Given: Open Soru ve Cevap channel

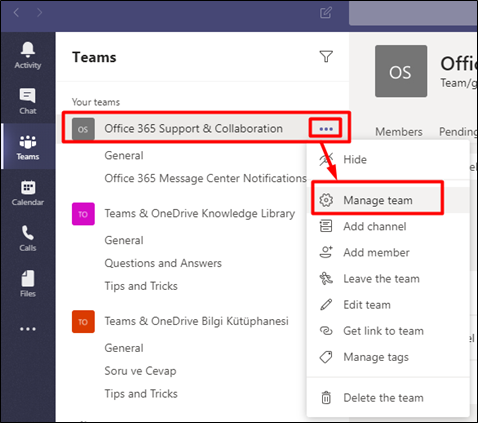Looking at the screenshot, I should pyautogui.click(x=140, y=371).
